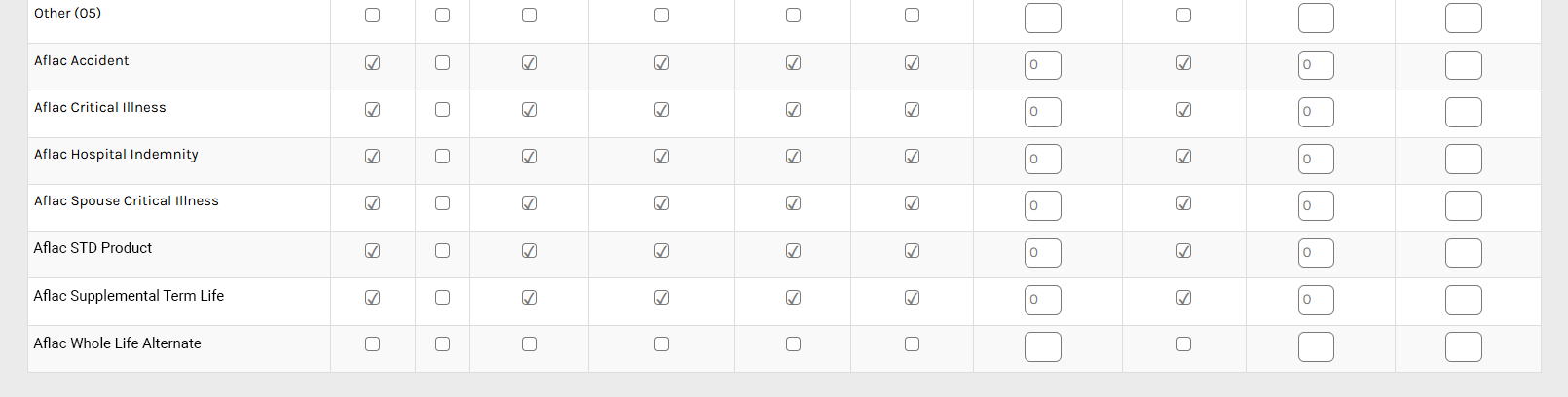The image size is (1568, 397).
Task: Uncheck third checkbox in Aflac Critical Illness row
Action: click(x=529, y=110)
